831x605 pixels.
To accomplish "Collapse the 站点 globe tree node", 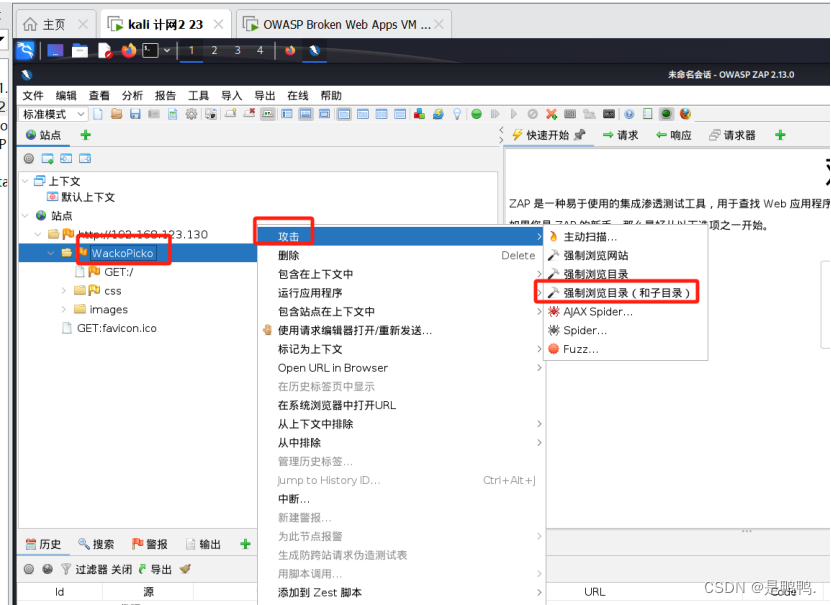I will click(x=25, y=216).
